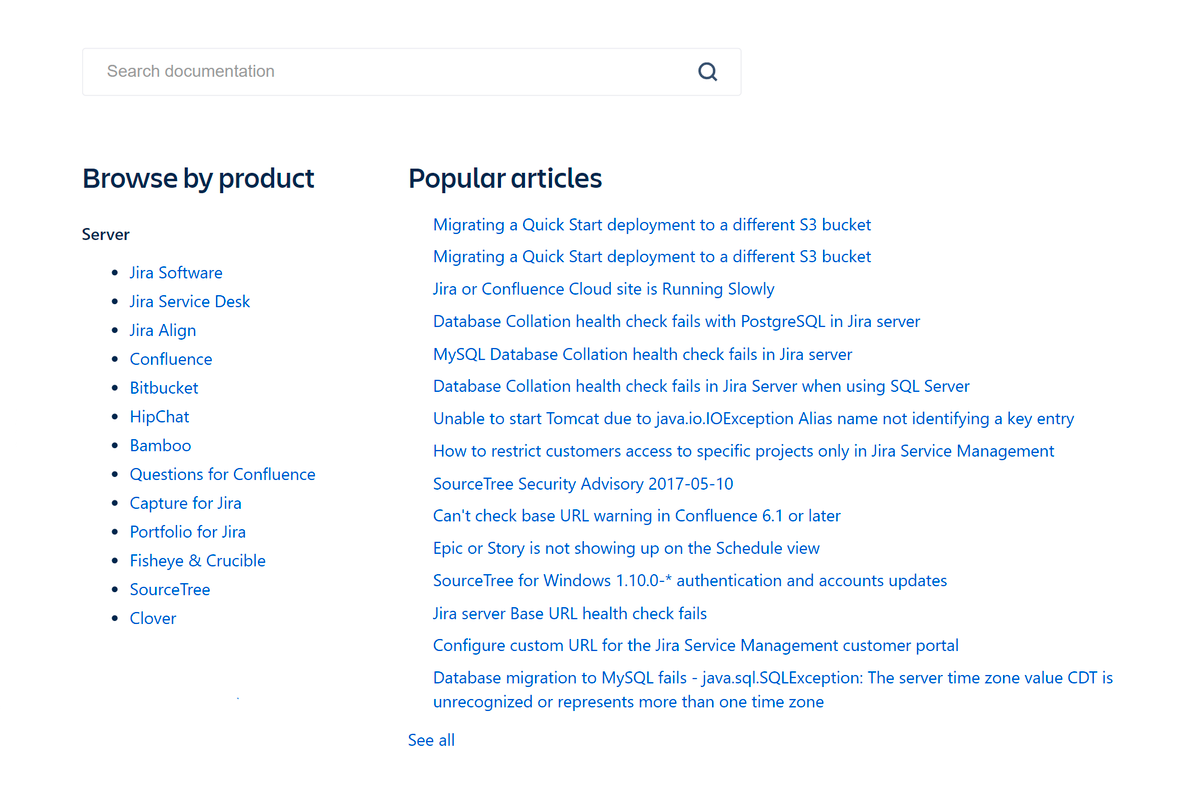Open HipChat server documentation
This screenshot has height=804, width=1200.
(159, 417)
